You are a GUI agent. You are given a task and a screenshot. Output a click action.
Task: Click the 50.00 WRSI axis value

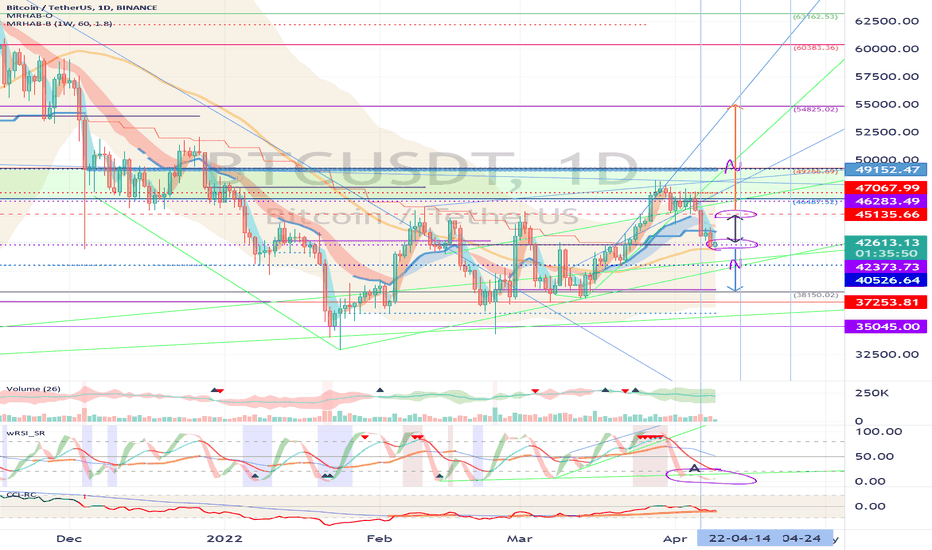point(874,457)
